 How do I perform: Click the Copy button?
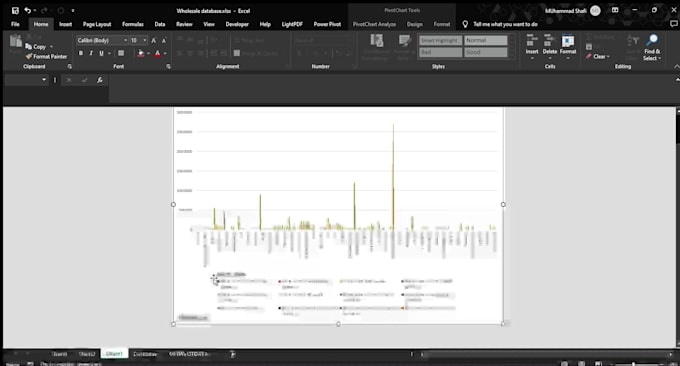point(36,46)
